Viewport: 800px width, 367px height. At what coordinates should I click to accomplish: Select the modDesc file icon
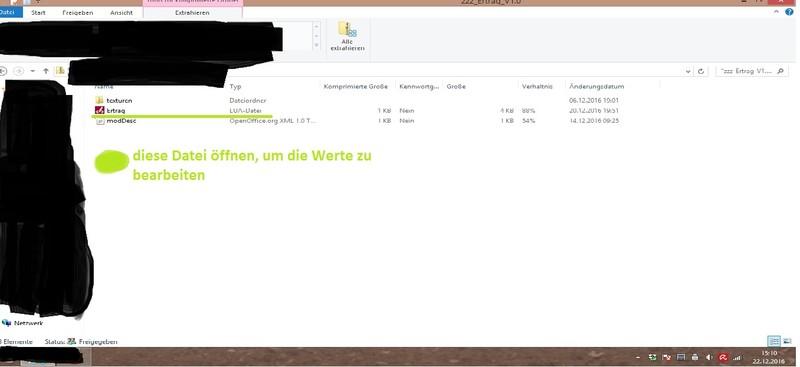point(100,121)
